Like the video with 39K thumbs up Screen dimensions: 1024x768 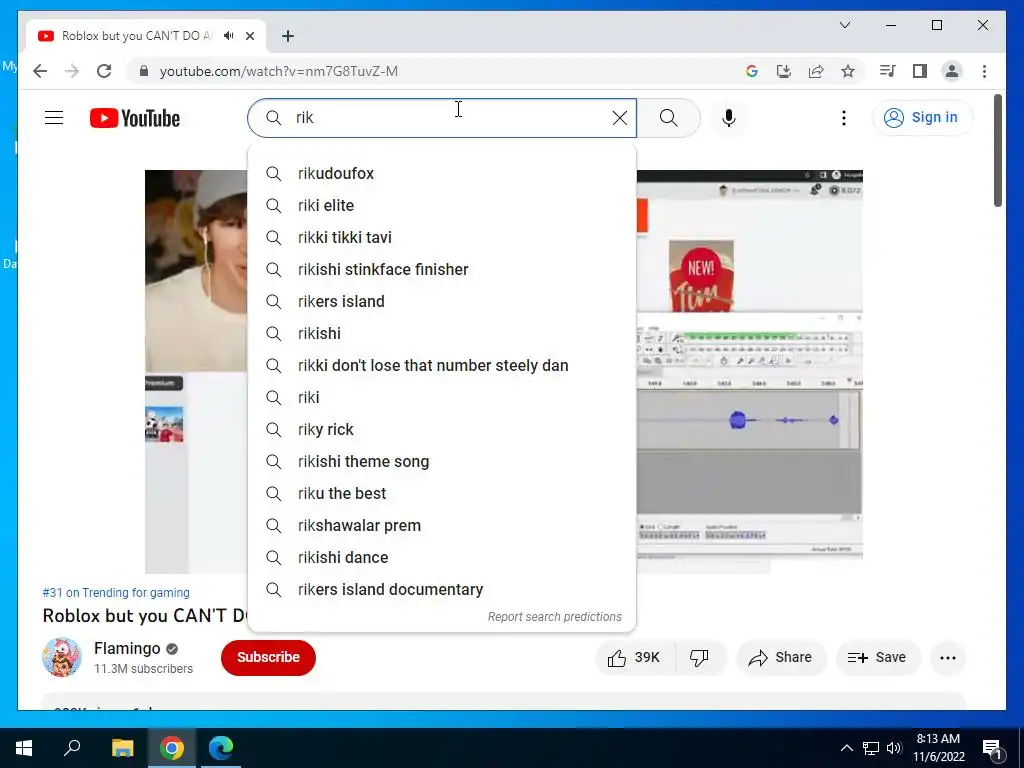[x=633, y=658]
